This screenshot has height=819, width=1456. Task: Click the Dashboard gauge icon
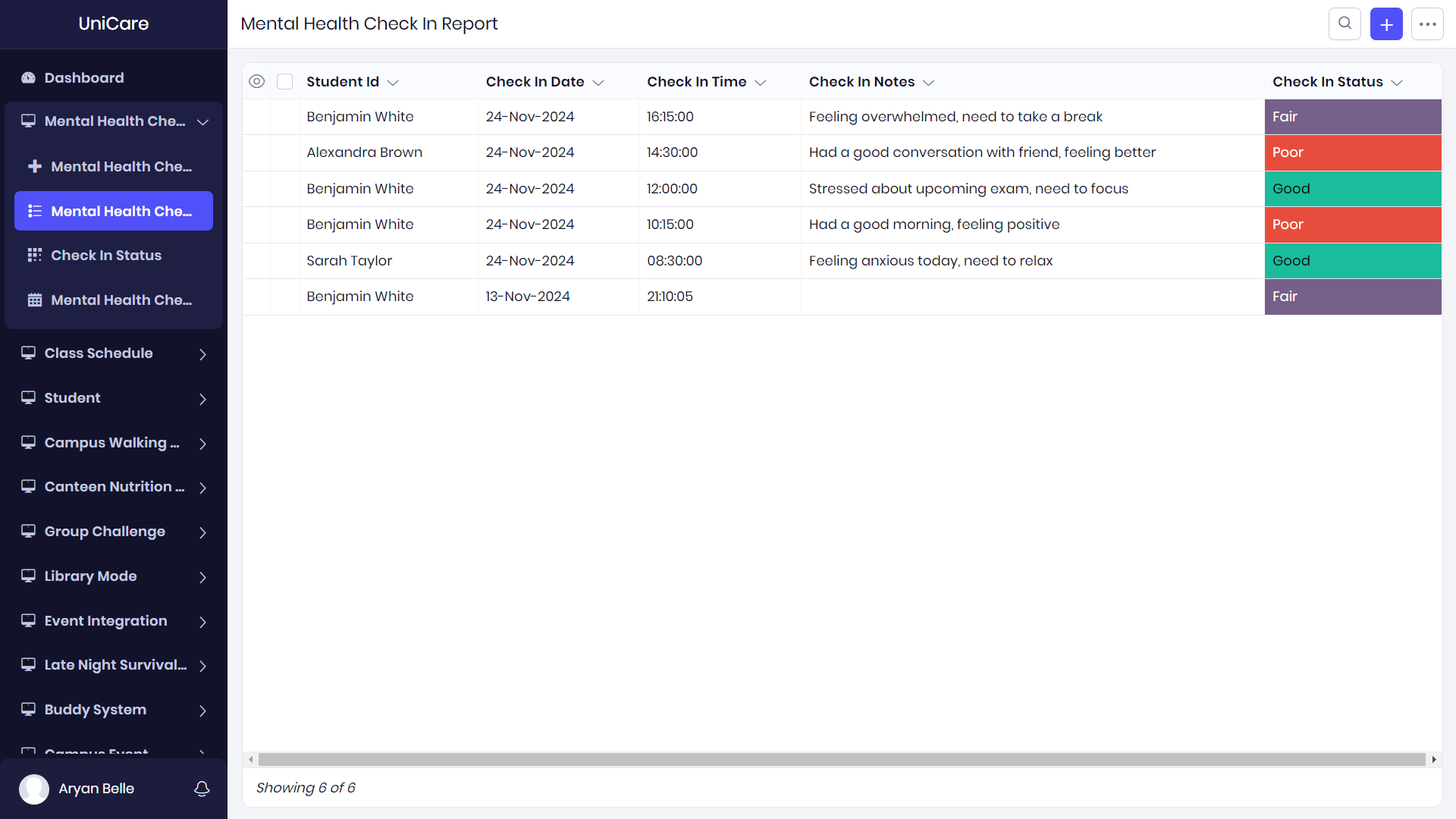[x=28, y=78]
